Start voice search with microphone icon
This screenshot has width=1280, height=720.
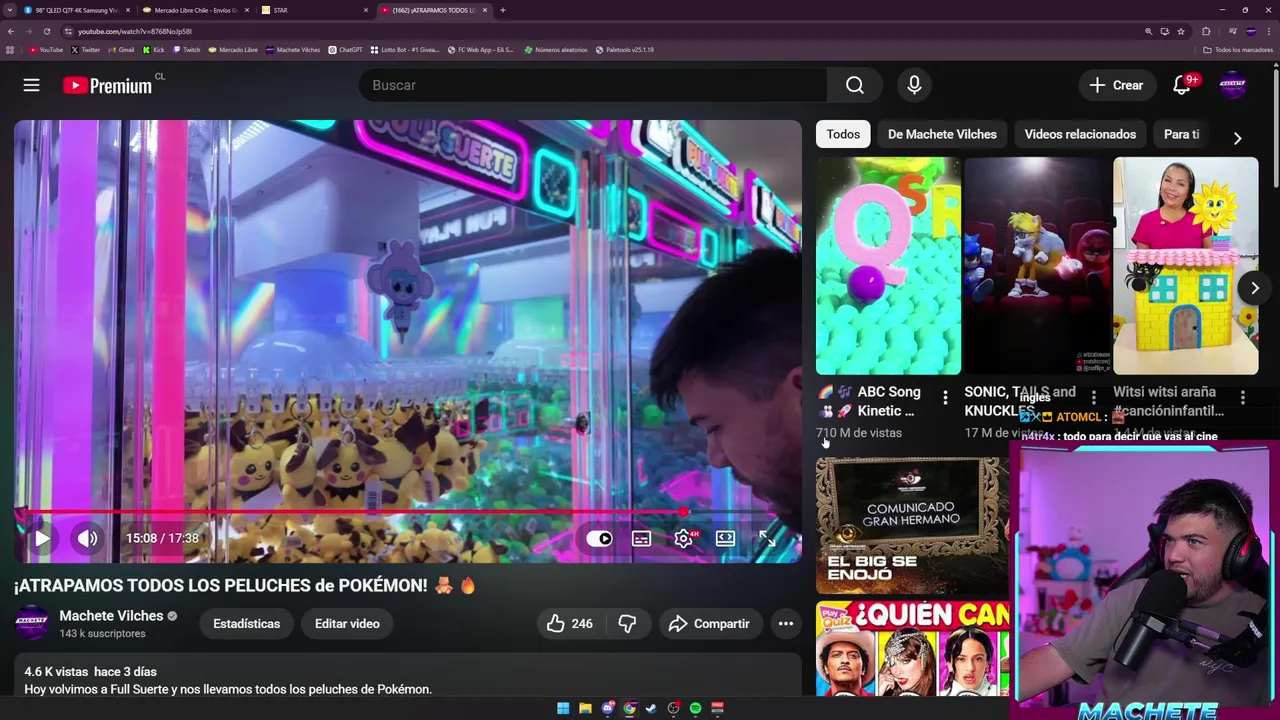coord(914,85)
